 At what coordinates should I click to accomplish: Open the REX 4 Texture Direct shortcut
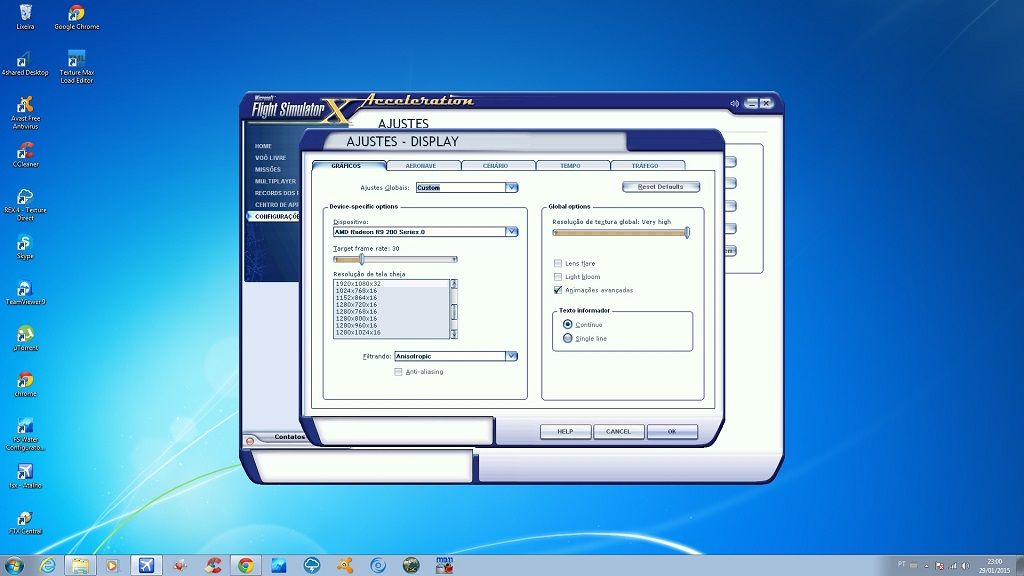[x=25, y=204]
